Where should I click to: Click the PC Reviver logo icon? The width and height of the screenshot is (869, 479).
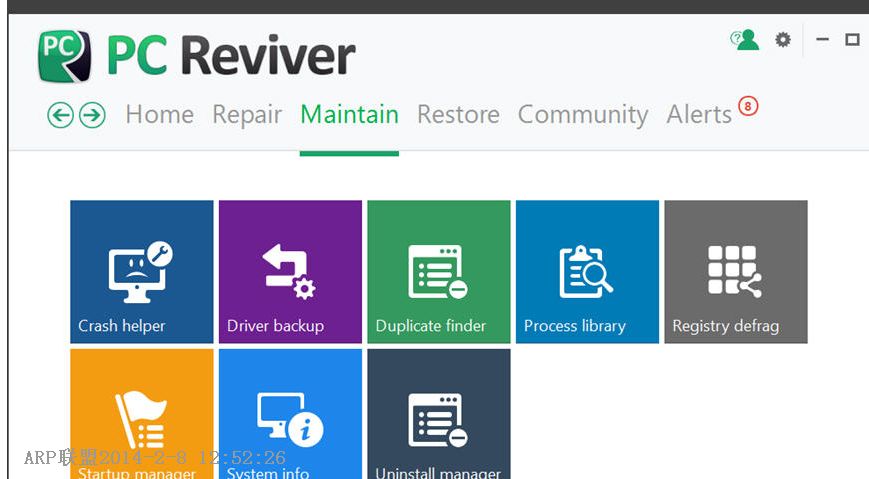[x=64, y=56]
